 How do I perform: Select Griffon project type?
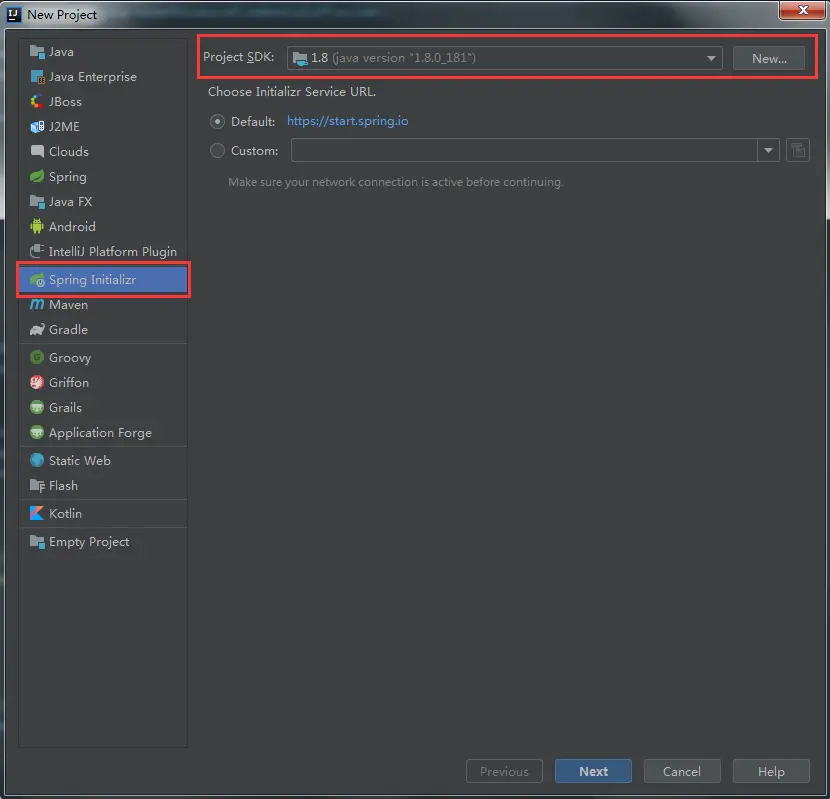pos(103,382)
